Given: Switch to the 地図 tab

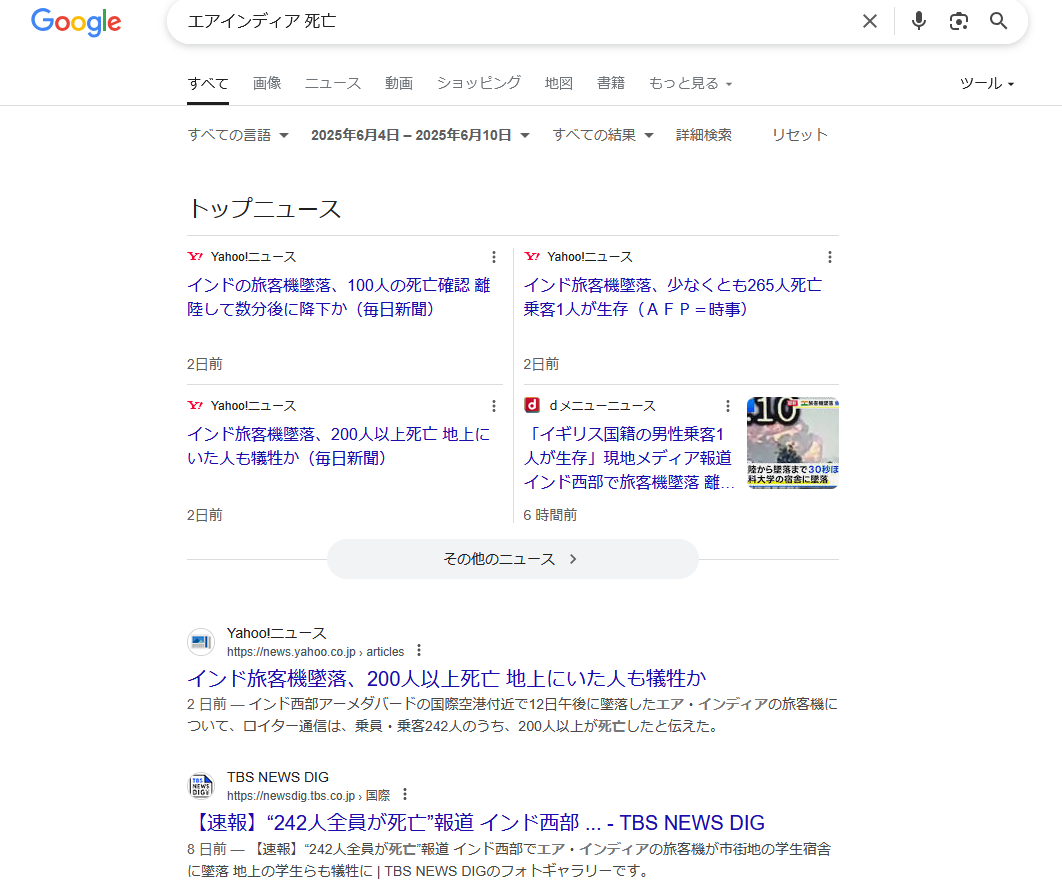Looking at the screenshot, I should point(559,83).
